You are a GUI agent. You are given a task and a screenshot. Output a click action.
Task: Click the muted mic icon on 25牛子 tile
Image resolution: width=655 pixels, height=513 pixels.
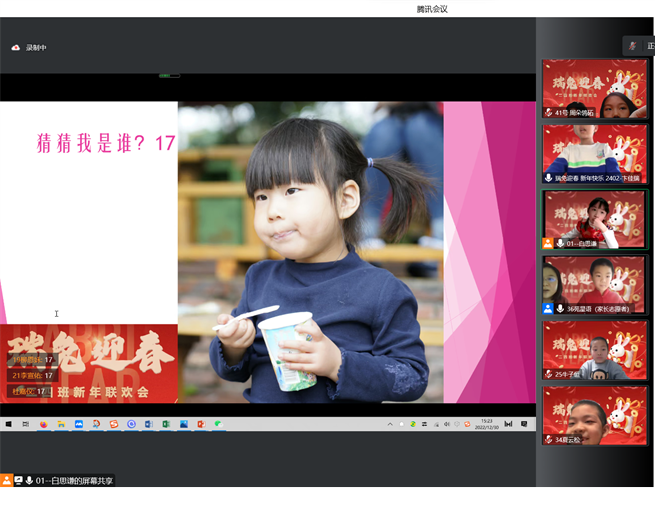[548, 374]
